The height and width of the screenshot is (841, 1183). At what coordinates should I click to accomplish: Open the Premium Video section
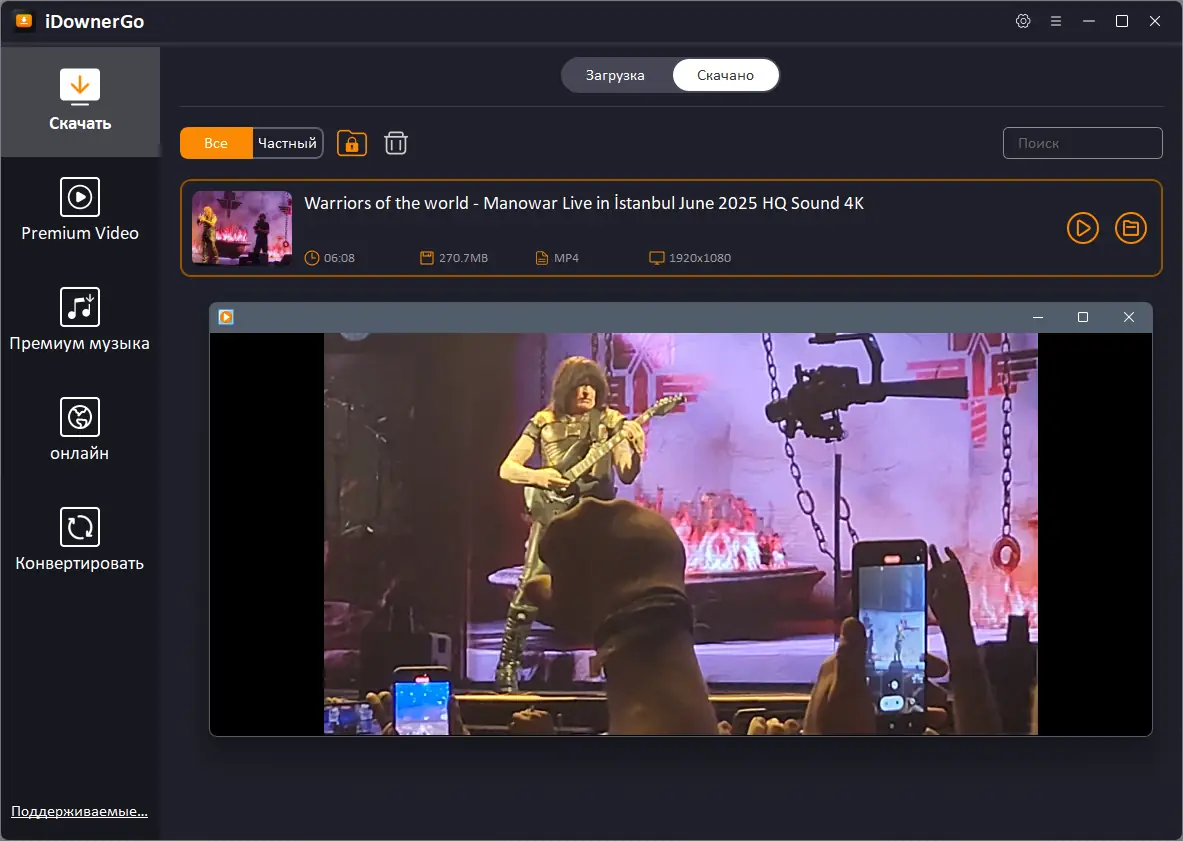80,210
